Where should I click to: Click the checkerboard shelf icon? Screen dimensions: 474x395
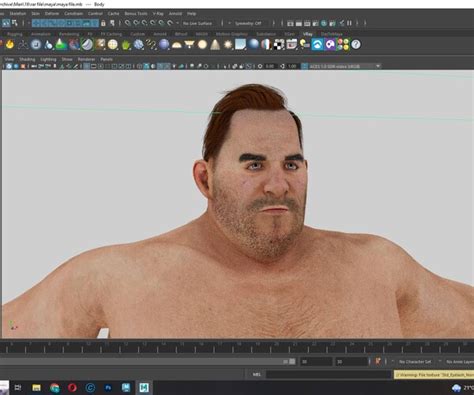point(279,44)
